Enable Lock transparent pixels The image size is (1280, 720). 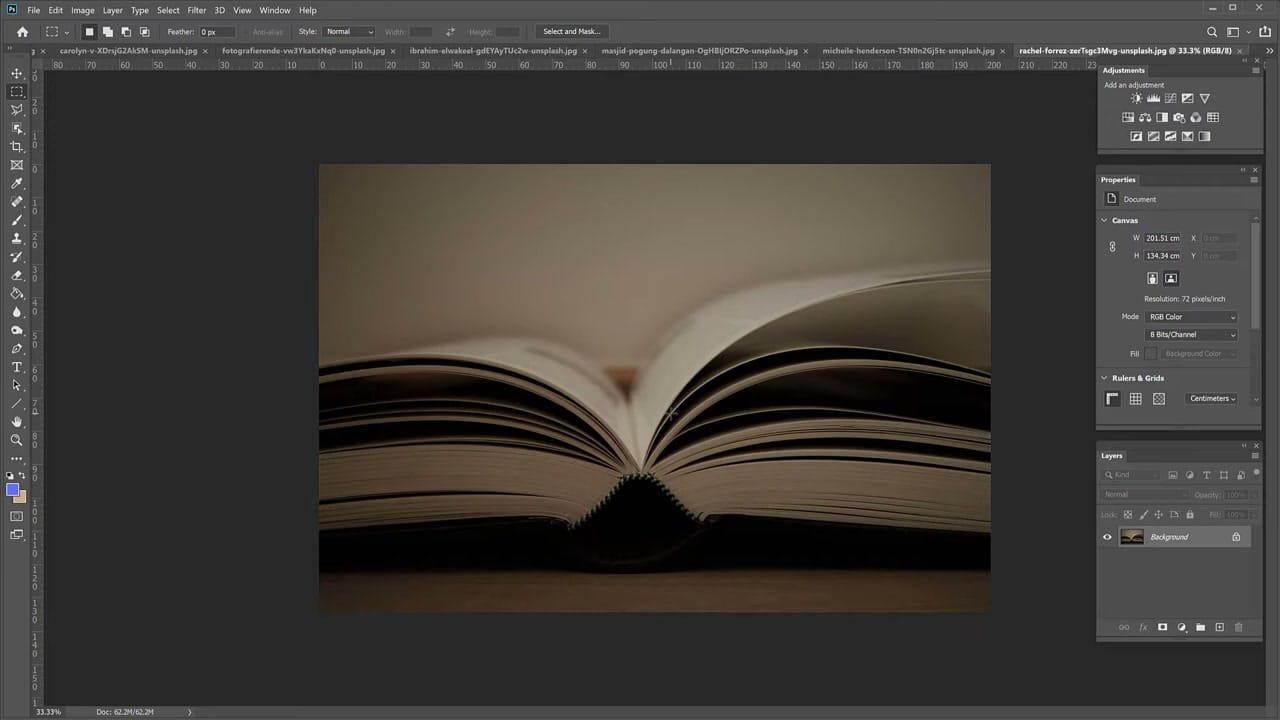[x=1128, y=513]
